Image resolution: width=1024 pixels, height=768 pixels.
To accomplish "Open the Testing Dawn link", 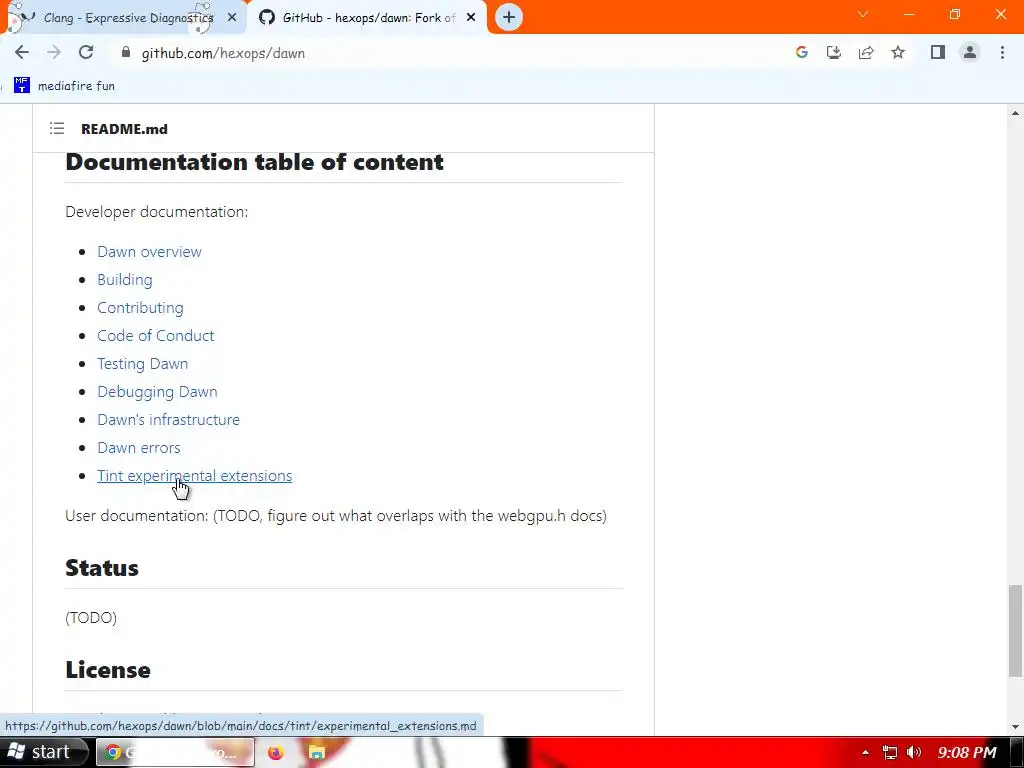I will [142, 364].
